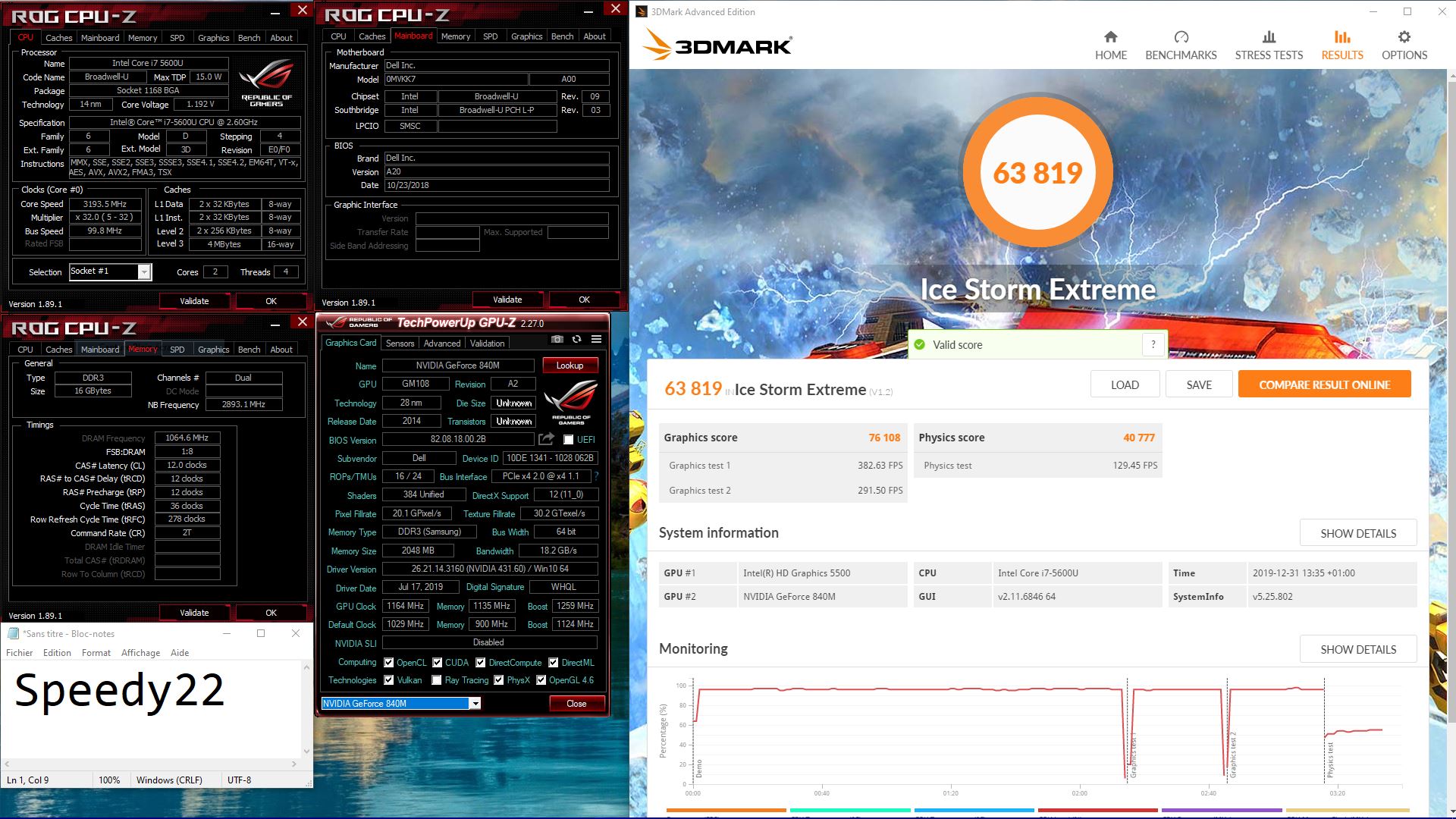
Task: Toggle the DirectML checkbox
Action: click(x=554, y=662)
